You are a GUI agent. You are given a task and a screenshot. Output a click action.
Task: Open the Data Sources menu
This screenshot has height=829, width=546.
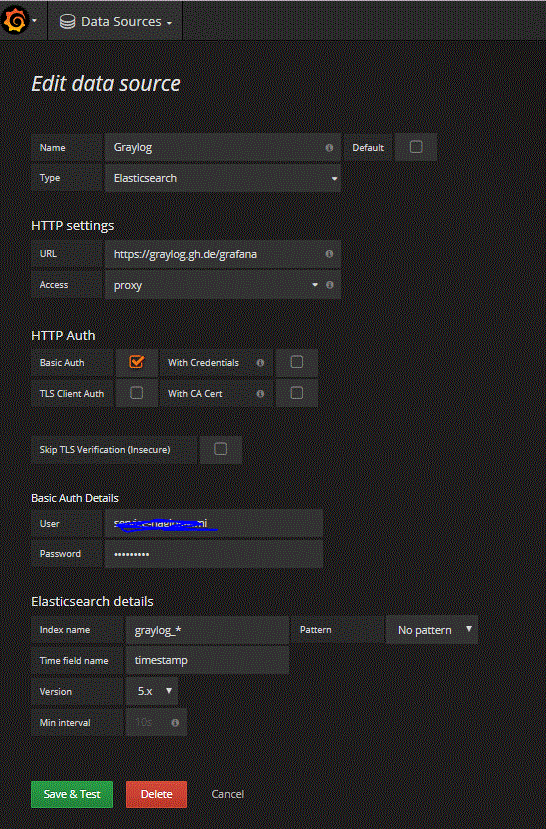(x=115, y=22)
